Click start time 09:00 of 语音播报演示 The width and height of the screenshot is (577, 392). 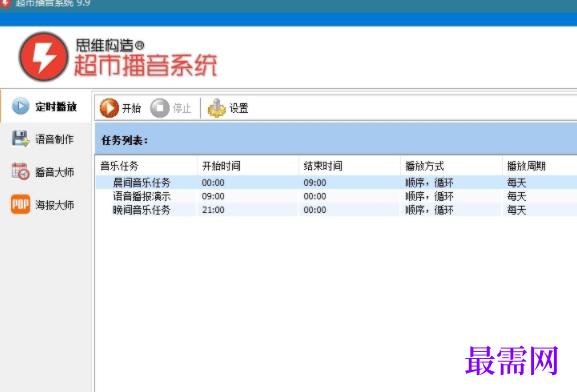[213, 196]
